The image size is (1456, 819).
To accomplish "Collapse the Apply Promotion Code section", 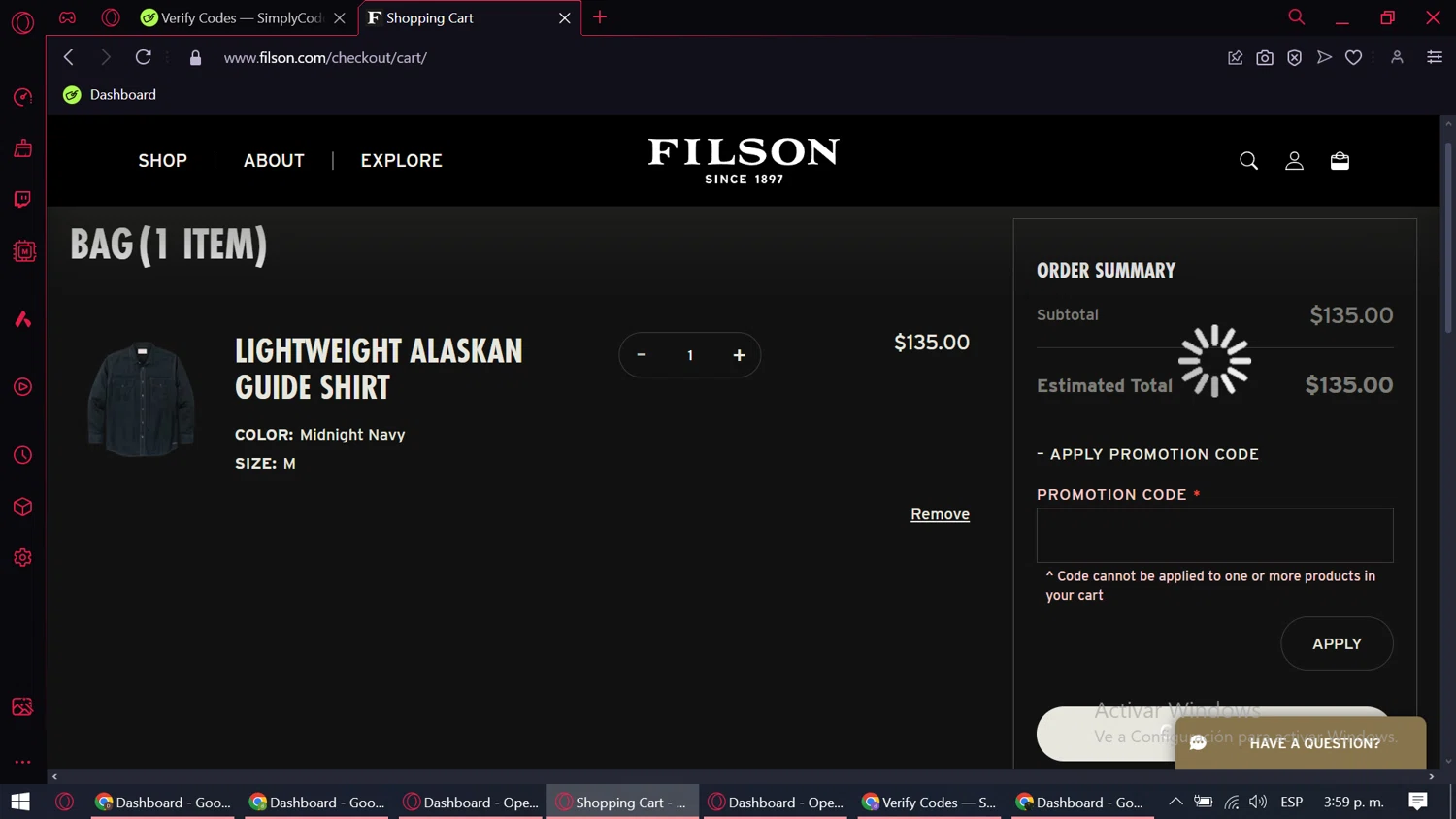I will (1147, 454).
